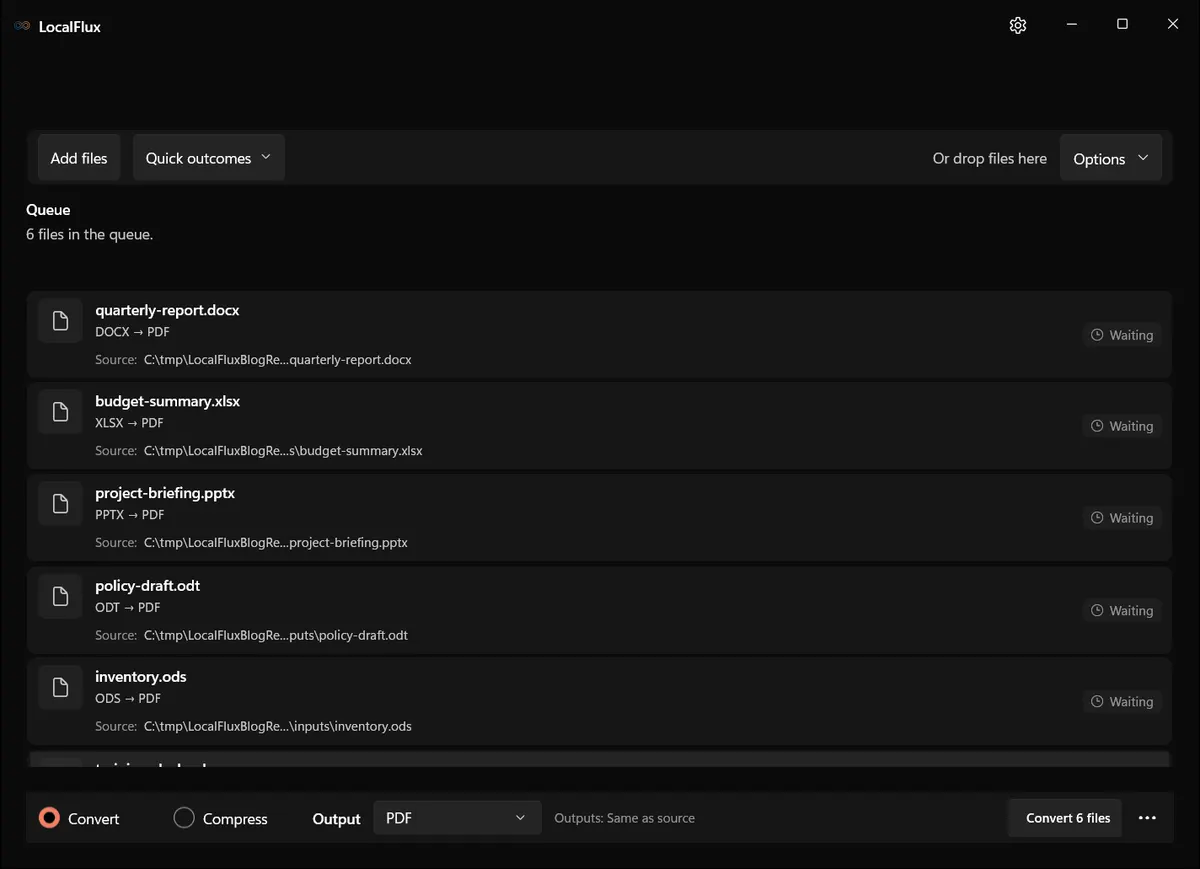Click the file icon for policy-draft.odt

click(x=60, y=596)
